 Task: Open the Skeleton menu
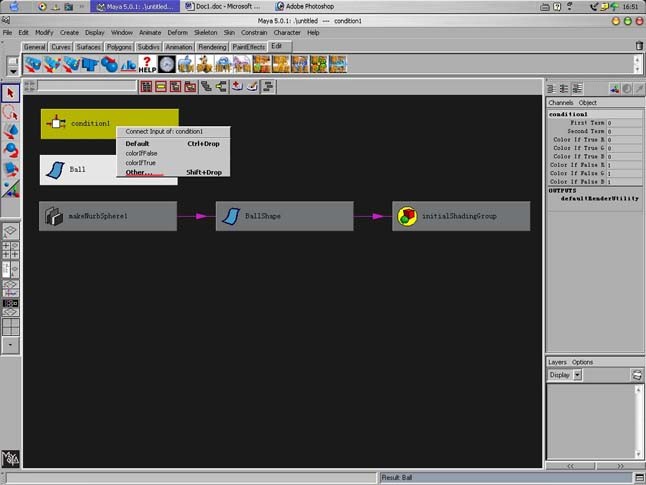point(205,32)
